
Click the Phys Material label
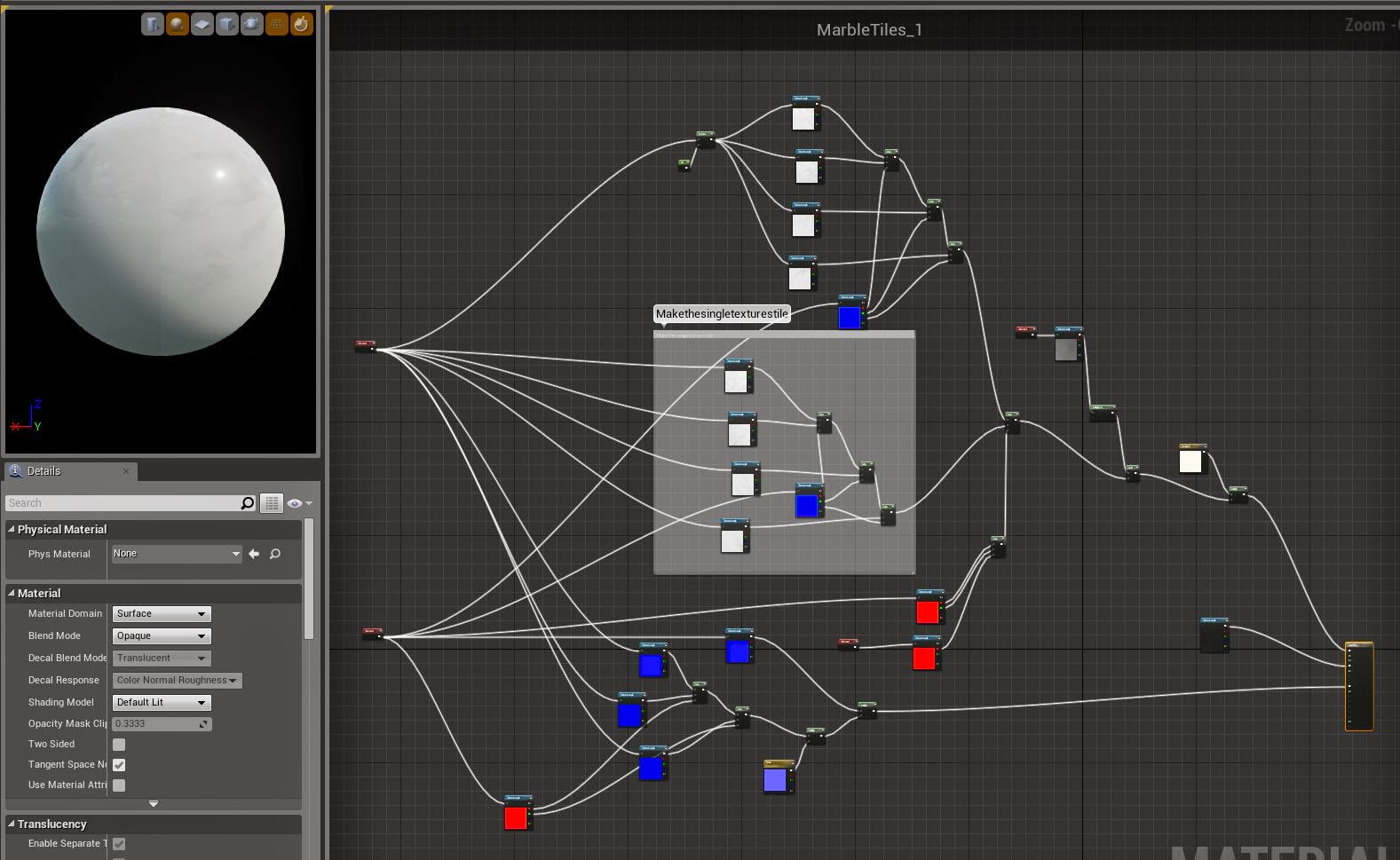point(59,555)
